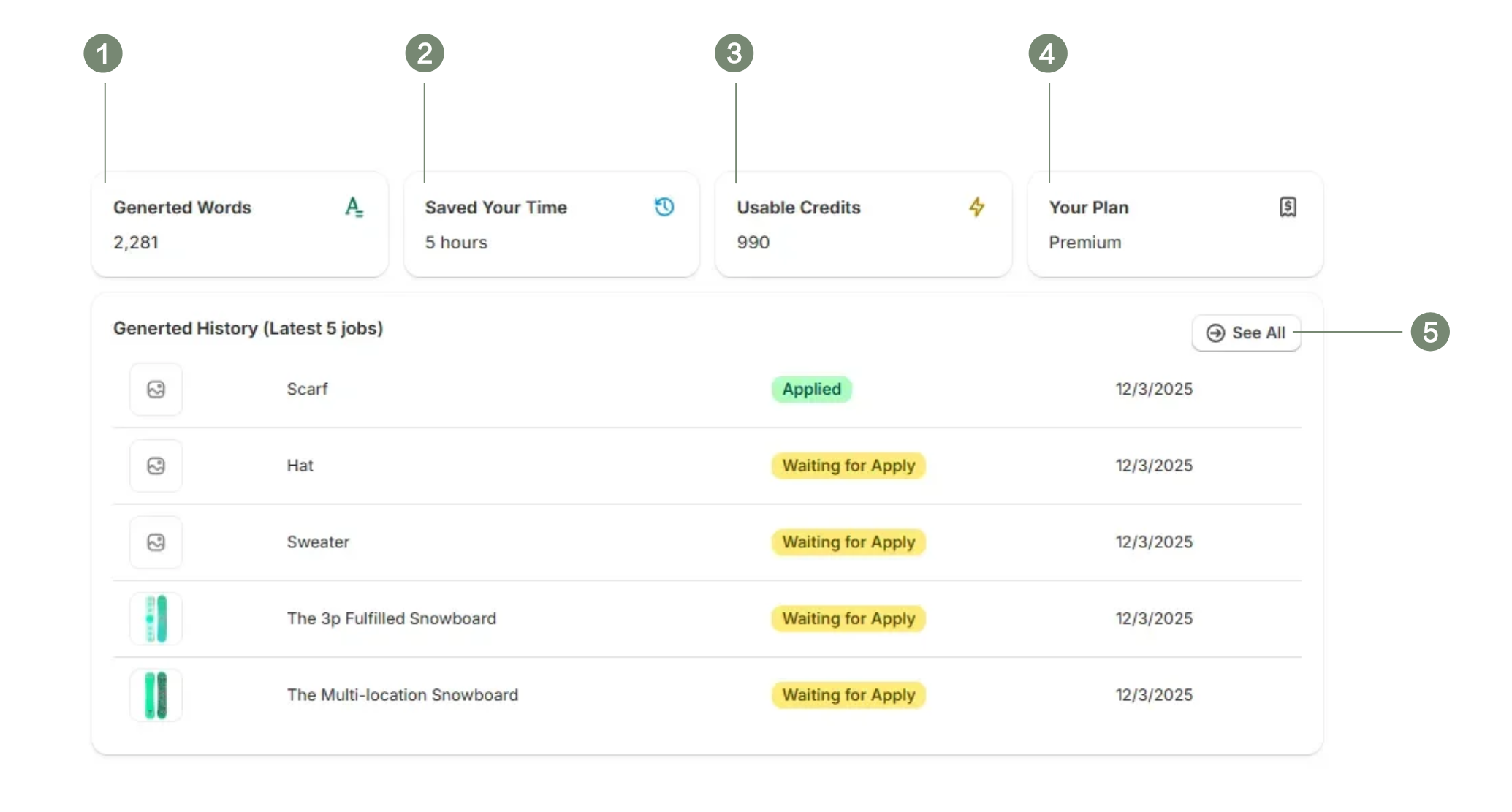Click the Applied status badge for Scarf
The height and width of the screenshot is (812, 1512).
click(x=811, y=390)
